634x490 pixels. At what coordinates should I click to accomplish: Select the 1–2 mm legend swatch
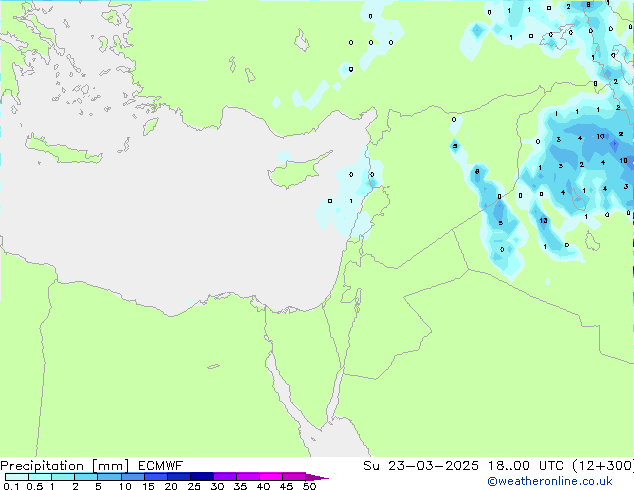pyautogui.click(x=63, y=477)
